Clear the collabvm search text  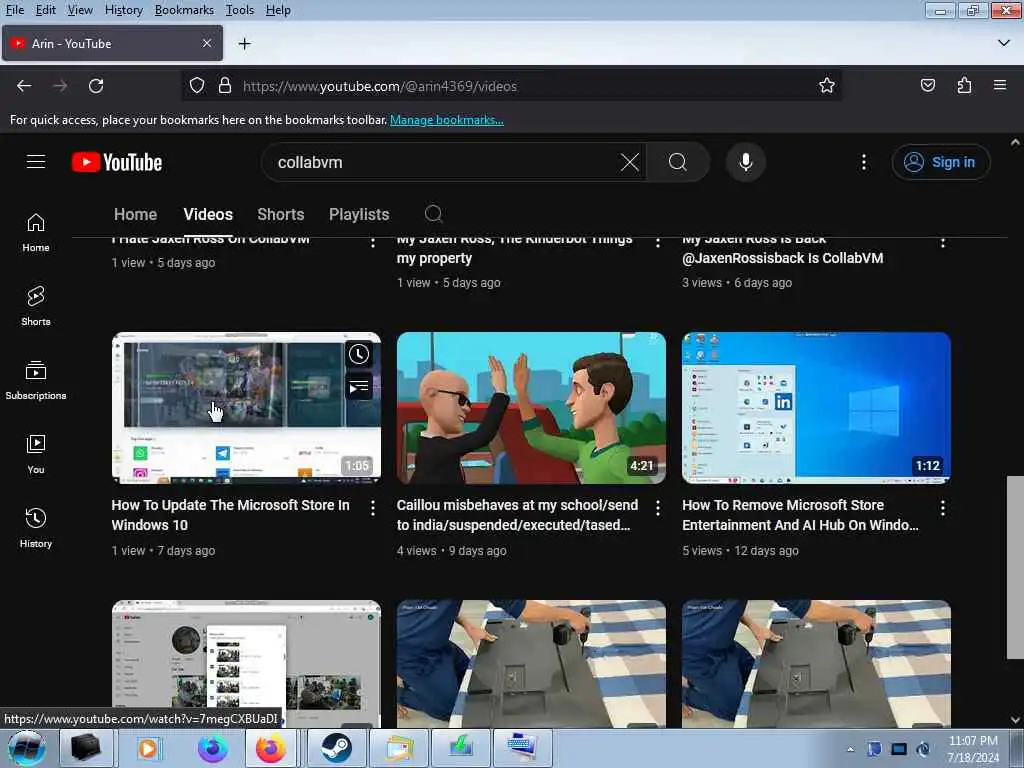click(x=630, y=162)
